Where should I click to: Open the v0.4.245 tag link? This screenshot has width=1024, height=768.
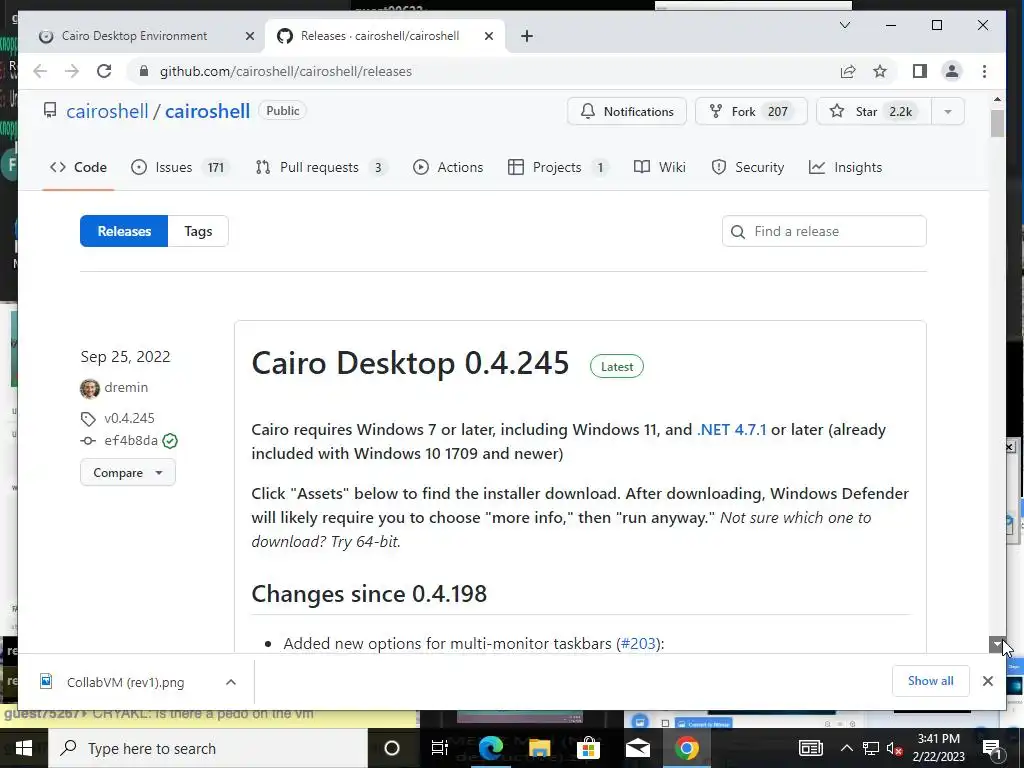129,418
